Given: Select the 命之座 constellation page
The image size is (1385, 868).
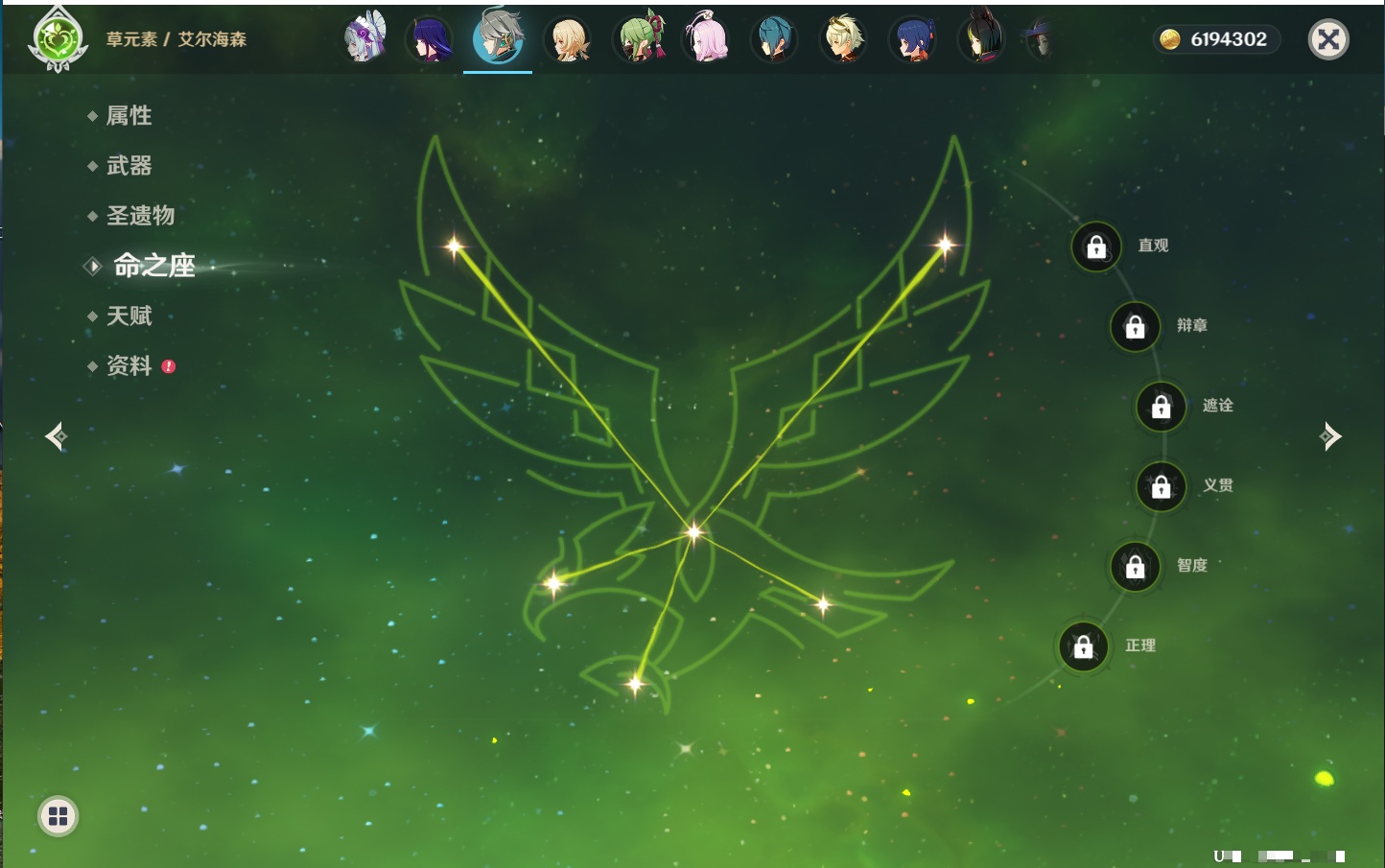Looking at the screenshot, I should [154, 266].
